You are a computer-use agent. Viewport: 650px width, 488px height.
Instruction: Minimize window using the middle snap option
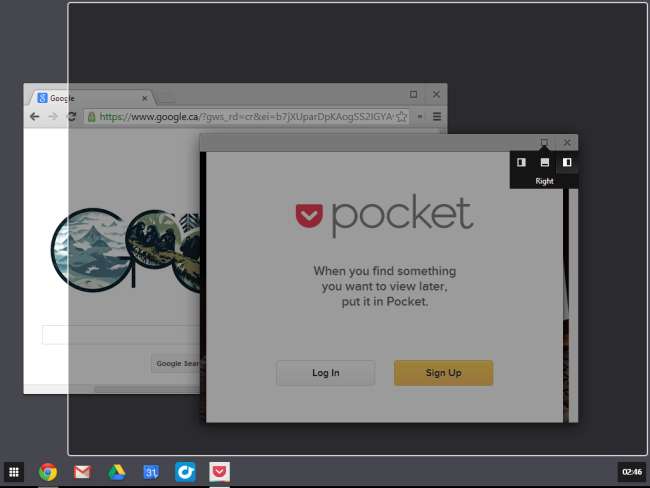click(x=544, y=162)
